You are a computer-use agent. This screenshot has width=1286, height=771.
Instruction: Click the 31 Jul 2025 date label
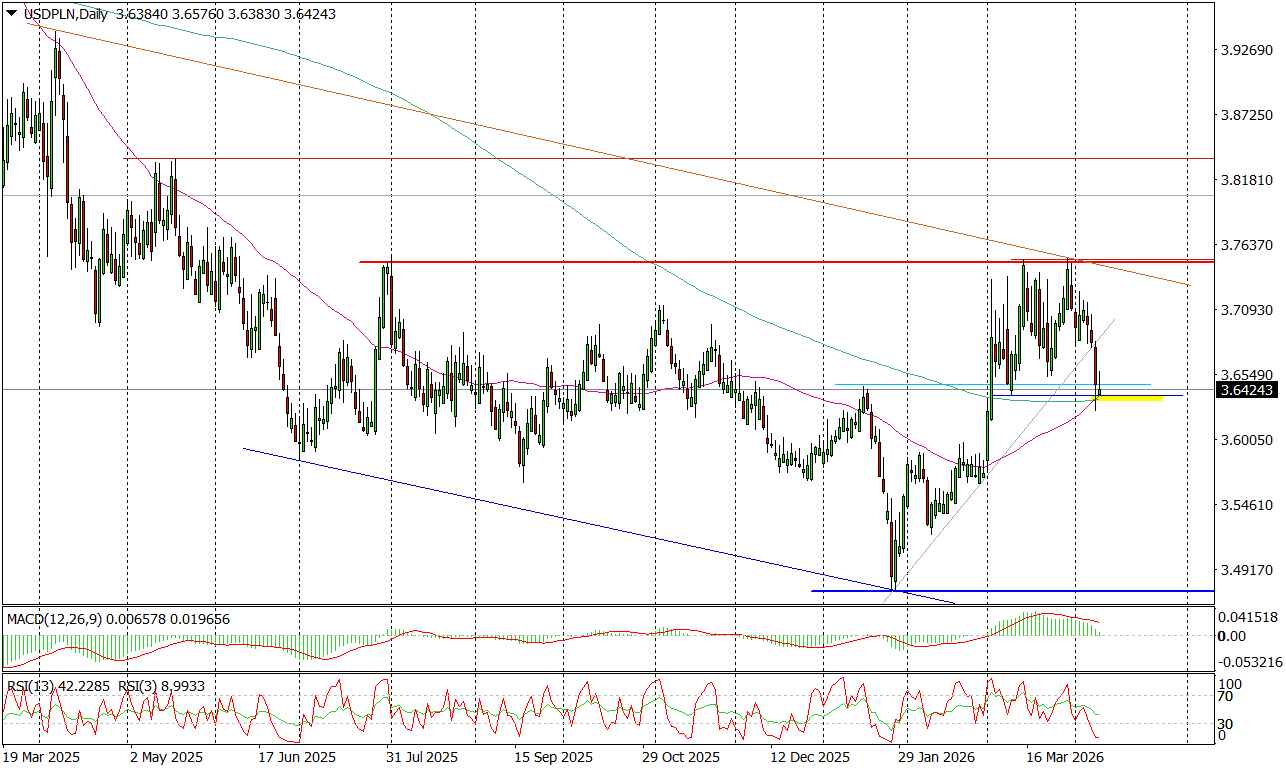point(422,757)
